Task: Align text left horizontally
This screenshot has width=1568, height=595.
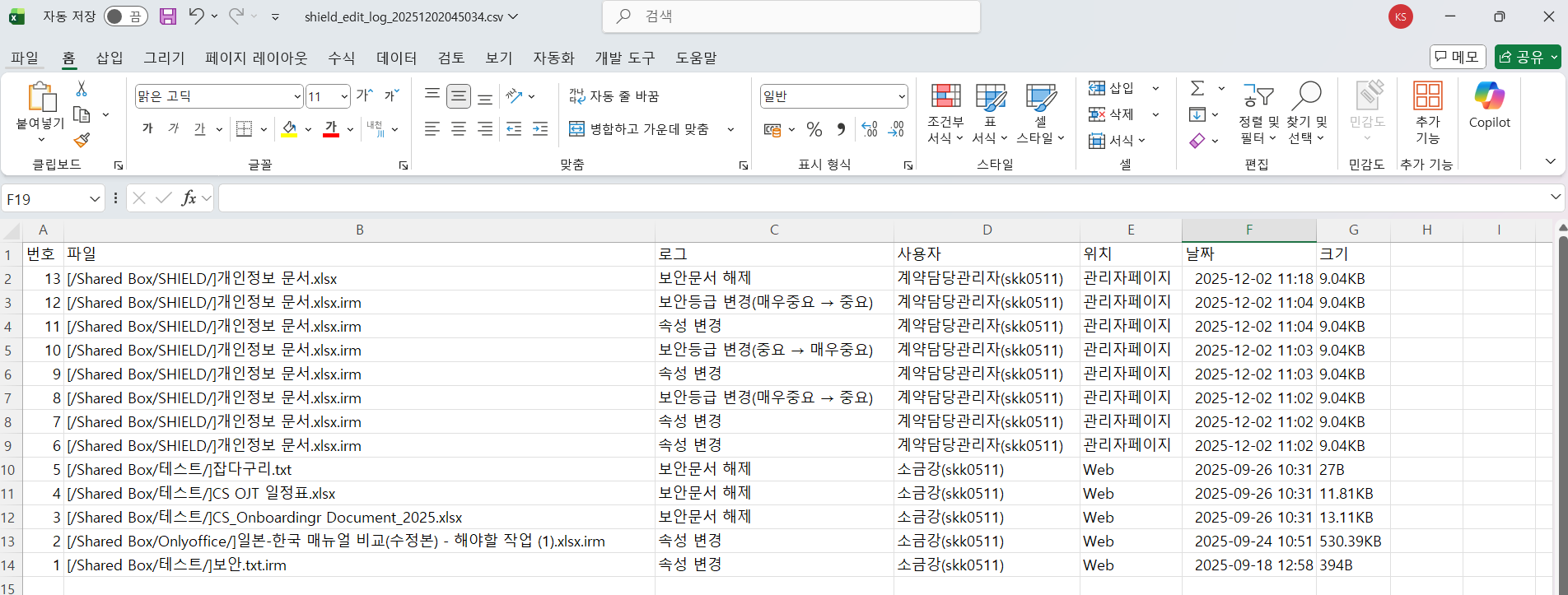Action: click(432, 128)
